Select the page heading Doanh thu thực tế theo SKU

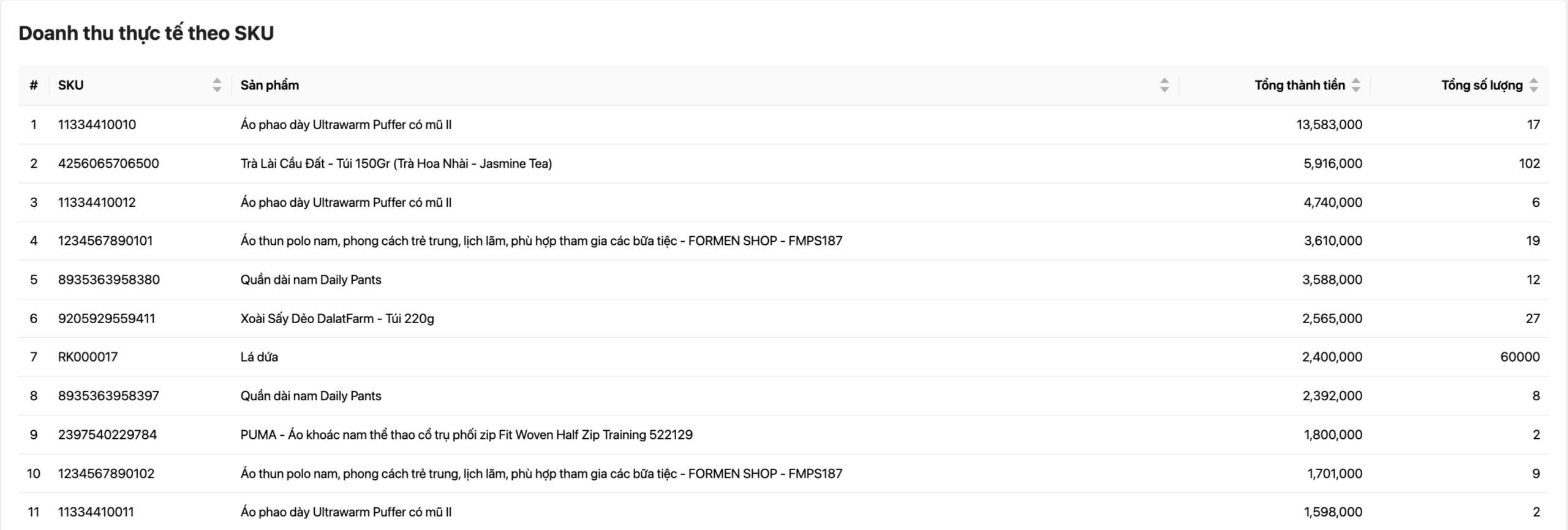click(146, 33)
